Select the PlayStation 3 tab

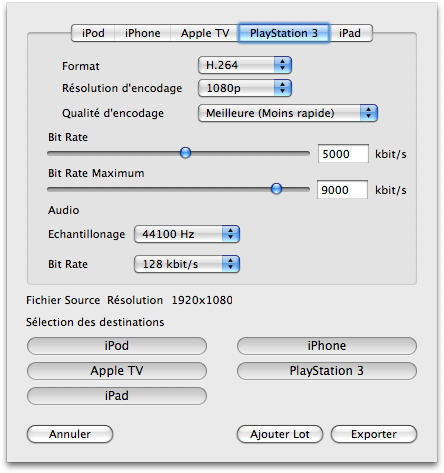[x=284, y=33]
